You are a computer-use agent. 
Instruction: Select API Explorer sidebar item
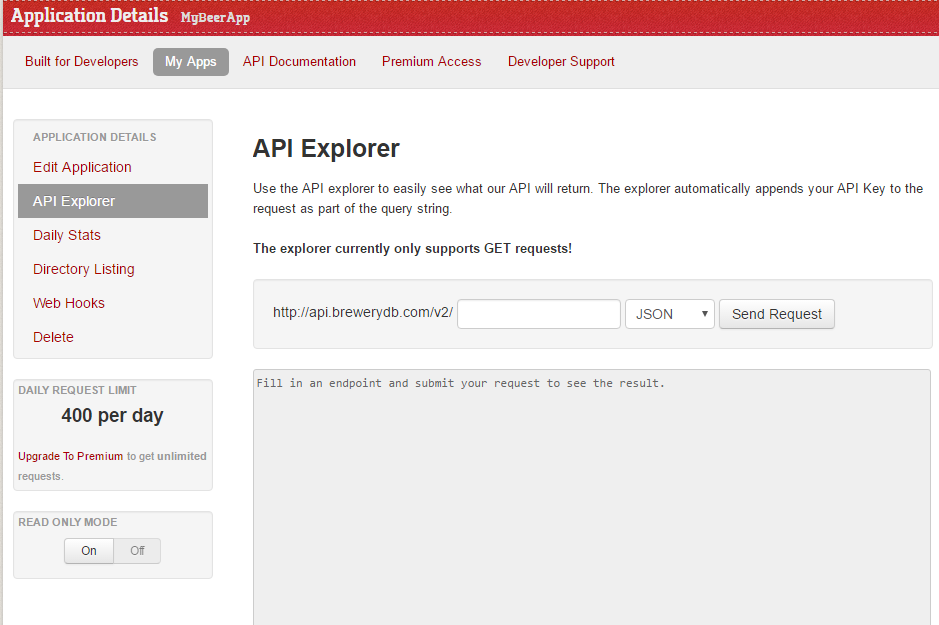[x=113, y=201]
